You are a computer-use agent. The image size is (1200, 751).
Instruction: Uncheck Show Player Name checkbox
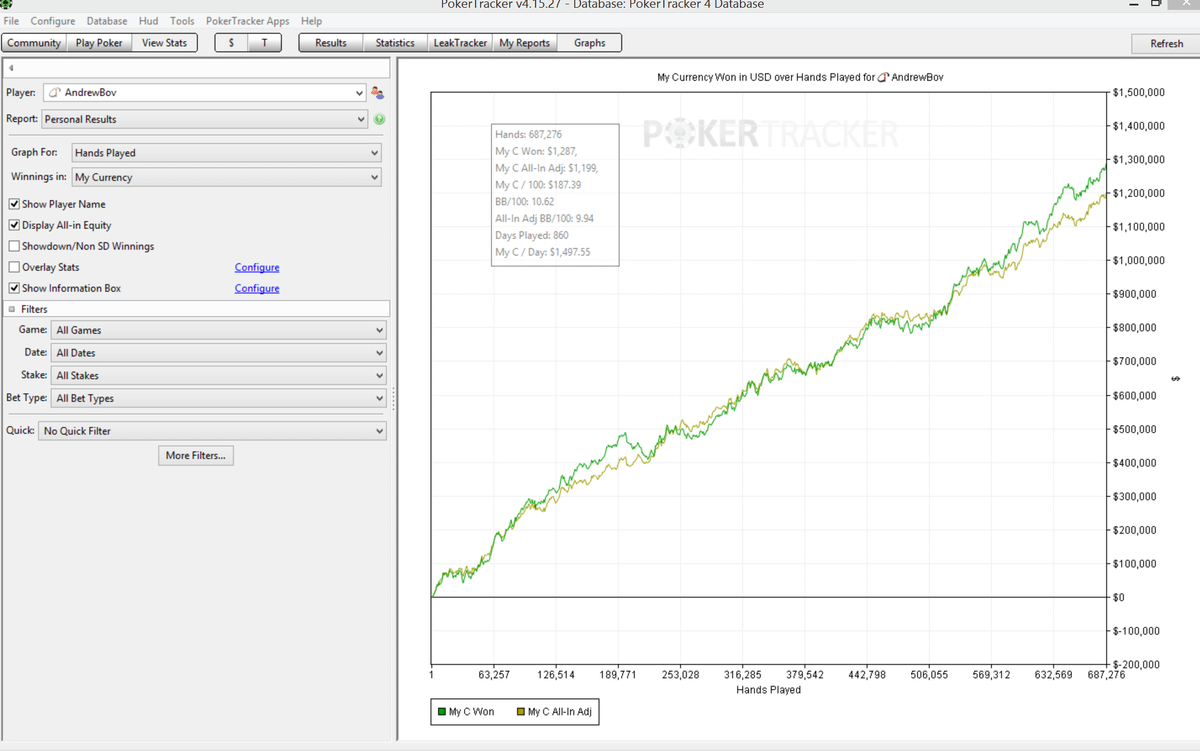point(14,204)
